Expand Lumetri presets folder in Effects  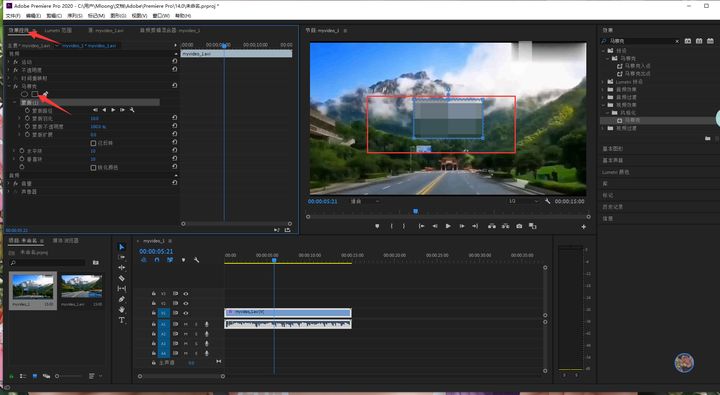coord(603,82)
